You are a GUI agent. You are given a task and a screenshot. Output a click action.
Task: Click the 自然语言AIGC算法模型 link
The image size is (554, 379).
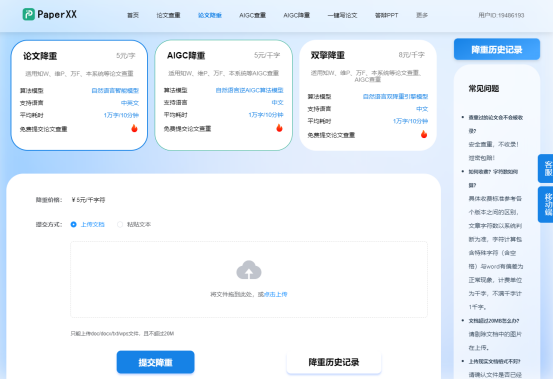point(249,90)
